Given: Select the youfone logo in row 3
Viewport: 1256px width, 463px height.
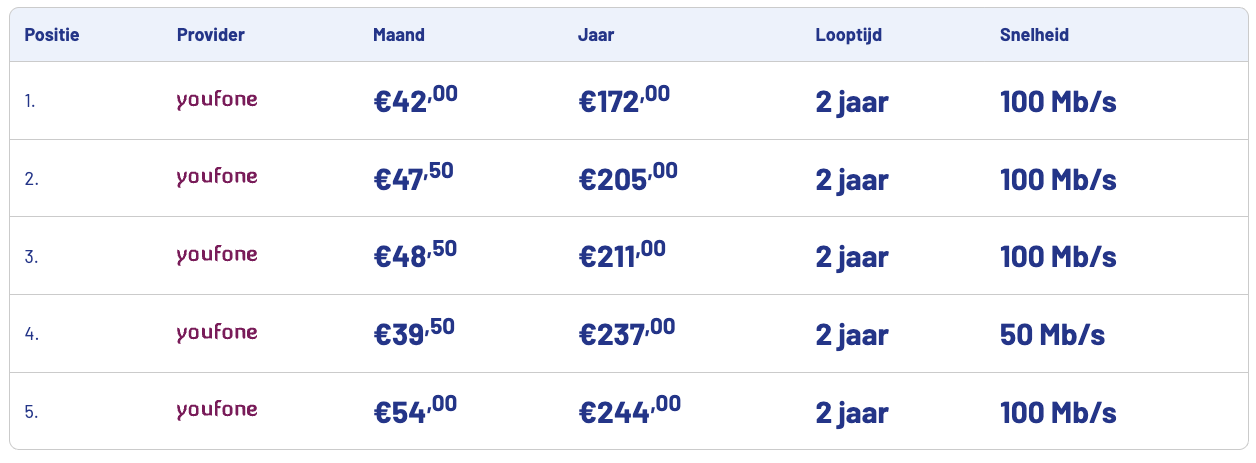Looking at the screenshot, I should (x=217, y=255).
